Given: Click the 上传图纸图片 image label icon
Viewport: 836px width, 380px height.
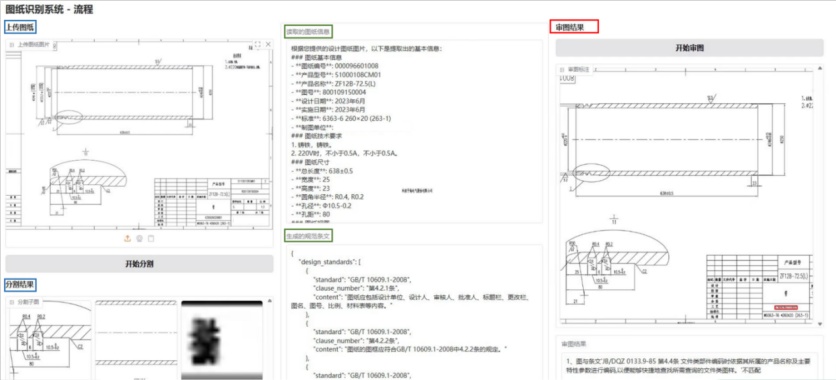Looking at the screenshot, I should (12, 45).
